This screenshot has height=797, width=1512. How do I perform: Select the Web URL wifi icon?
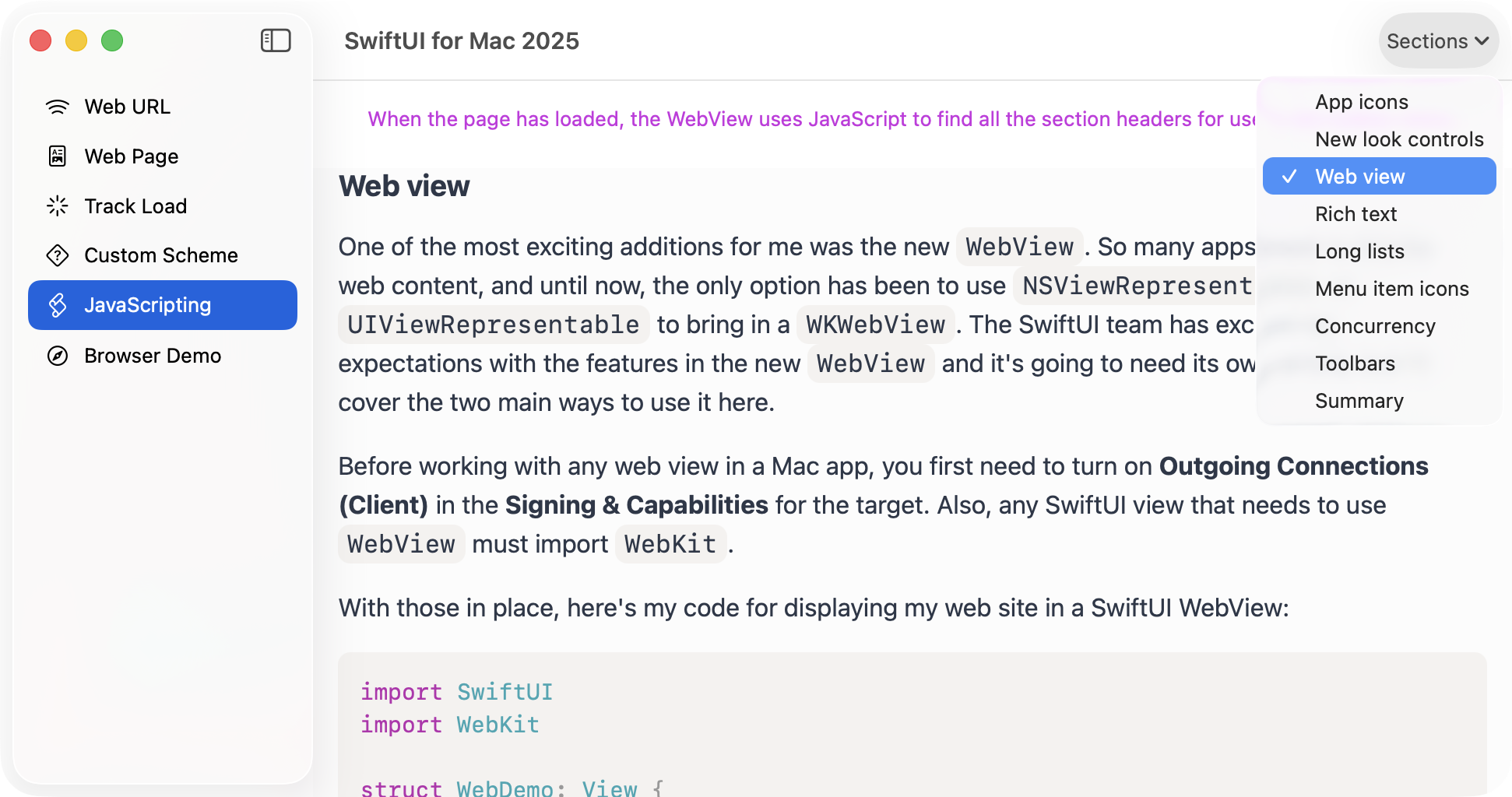tap(56, 107)
